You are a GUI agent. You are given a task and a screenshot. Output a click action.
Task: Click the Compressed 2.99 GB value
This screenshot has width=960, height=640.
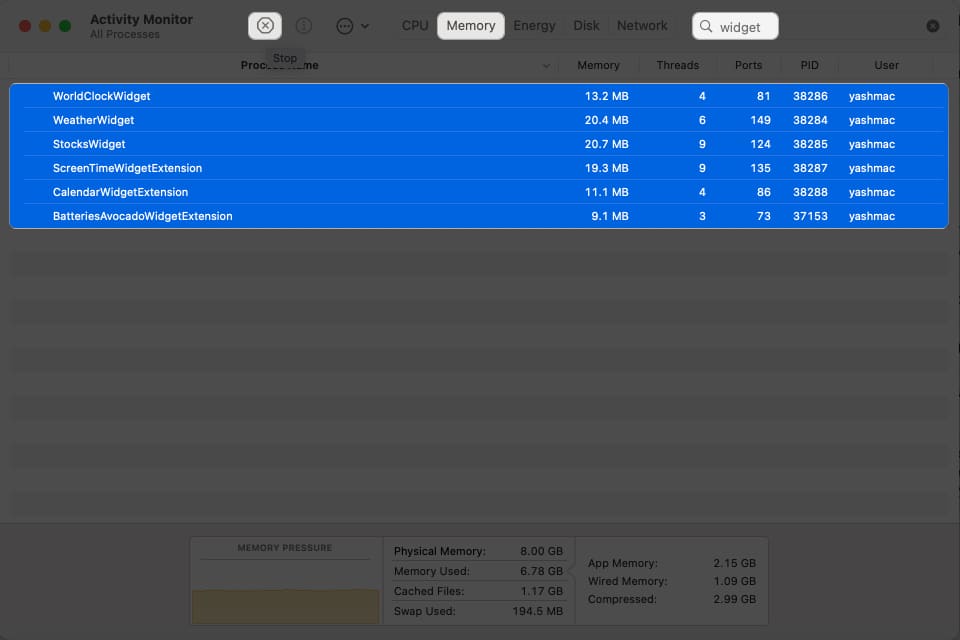coord(735,599)
